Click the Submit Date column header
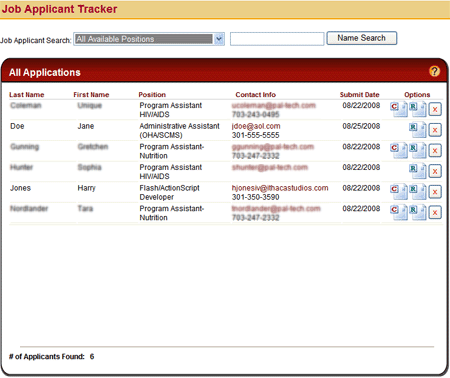Viewport: 450px width, 378px height. [359, 95]
